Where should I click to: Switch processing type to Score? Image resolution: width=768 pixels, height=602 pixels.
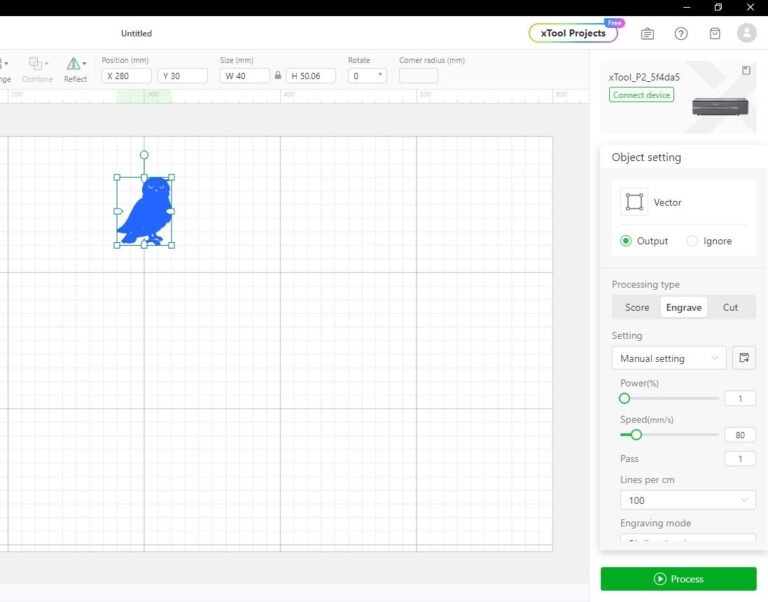click(x=637, y=307)
